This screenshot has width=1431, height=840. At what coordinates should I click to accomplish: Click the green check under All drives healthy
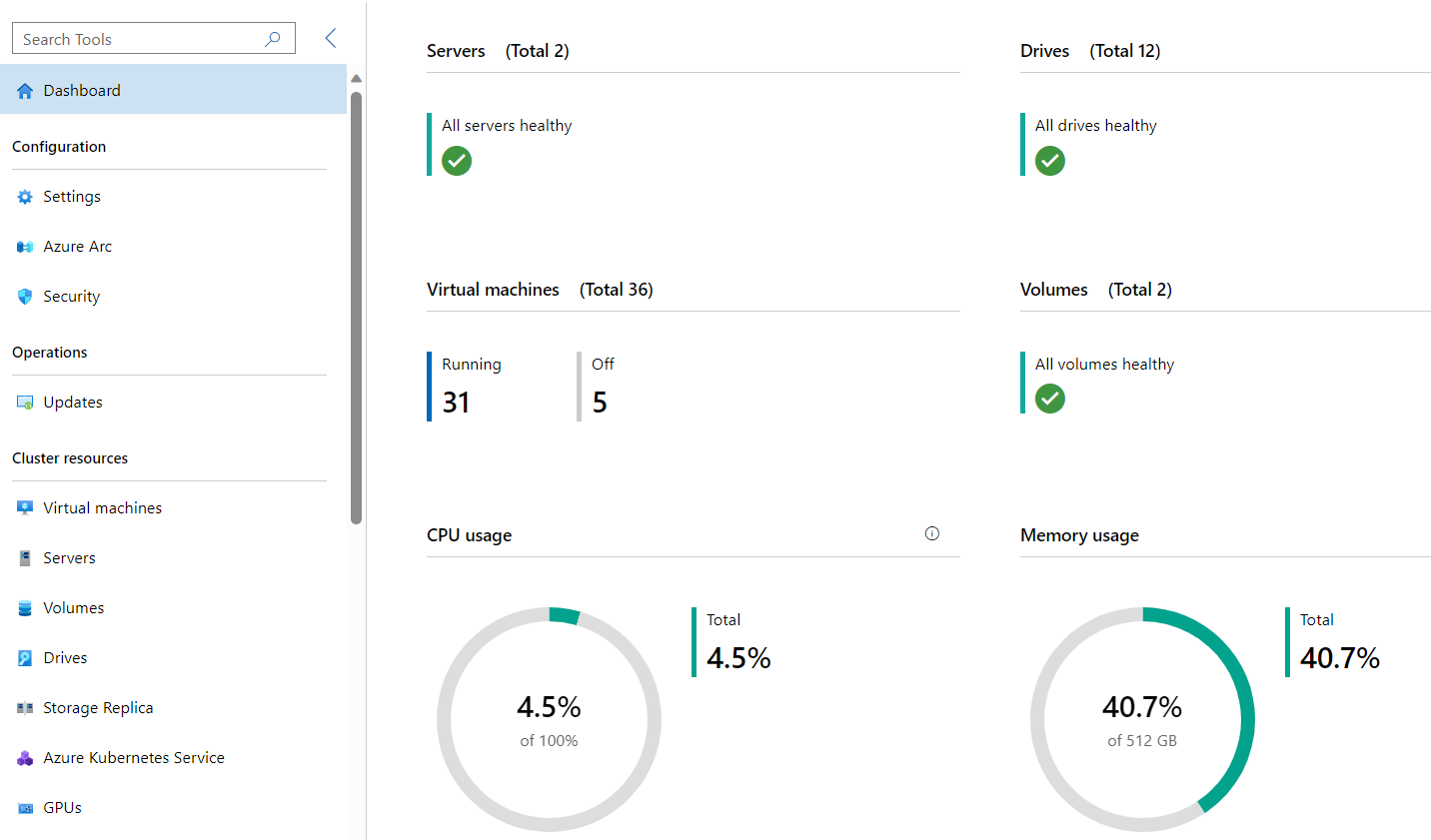click(x=1050, y=161)
